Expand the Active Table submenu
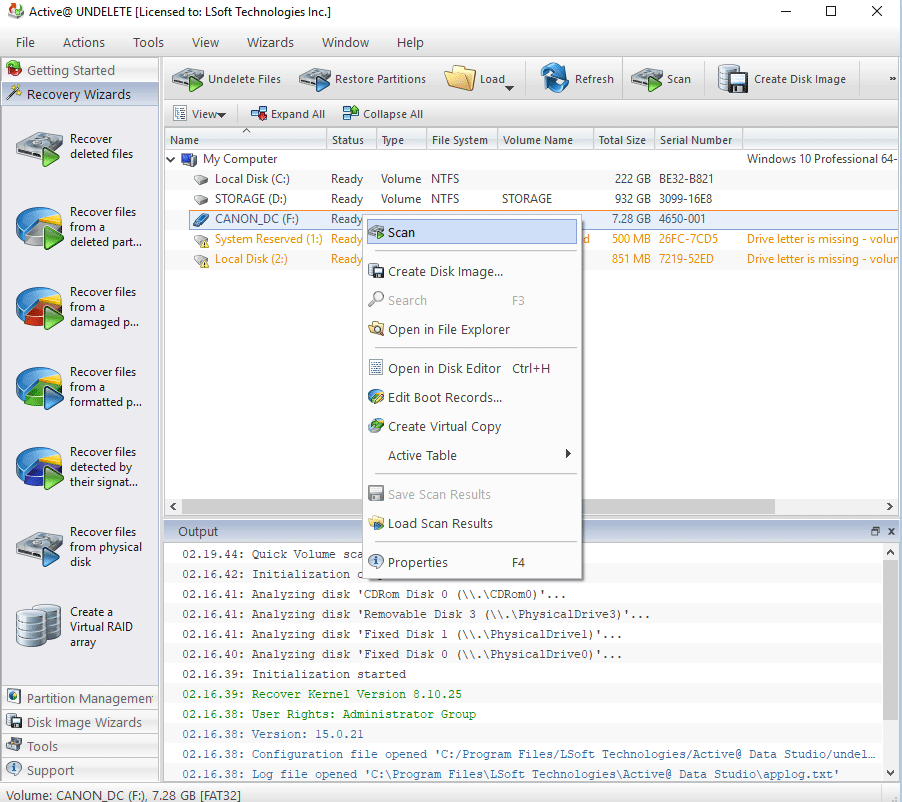Image resolution: width=902 pixels, height=802 pixels. coord(472,455)
